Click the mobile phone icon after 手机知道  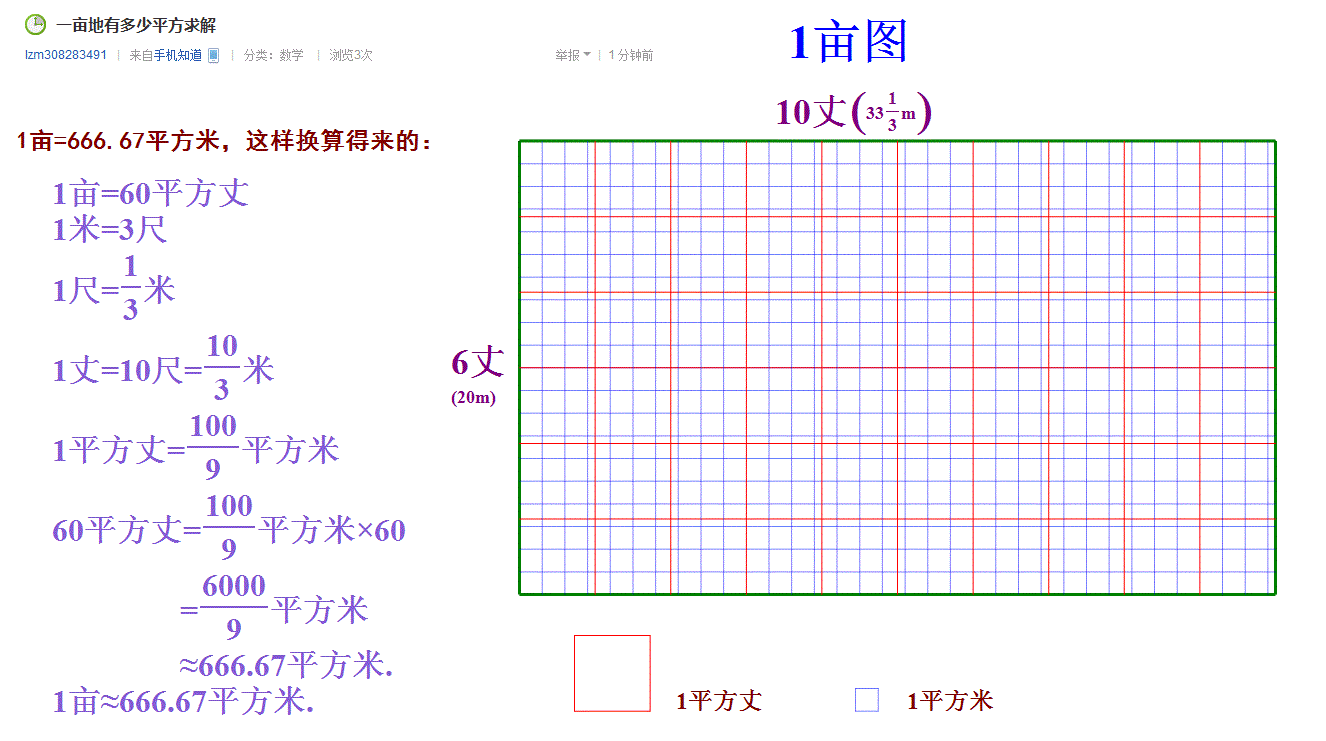click(x=213, y=56)
